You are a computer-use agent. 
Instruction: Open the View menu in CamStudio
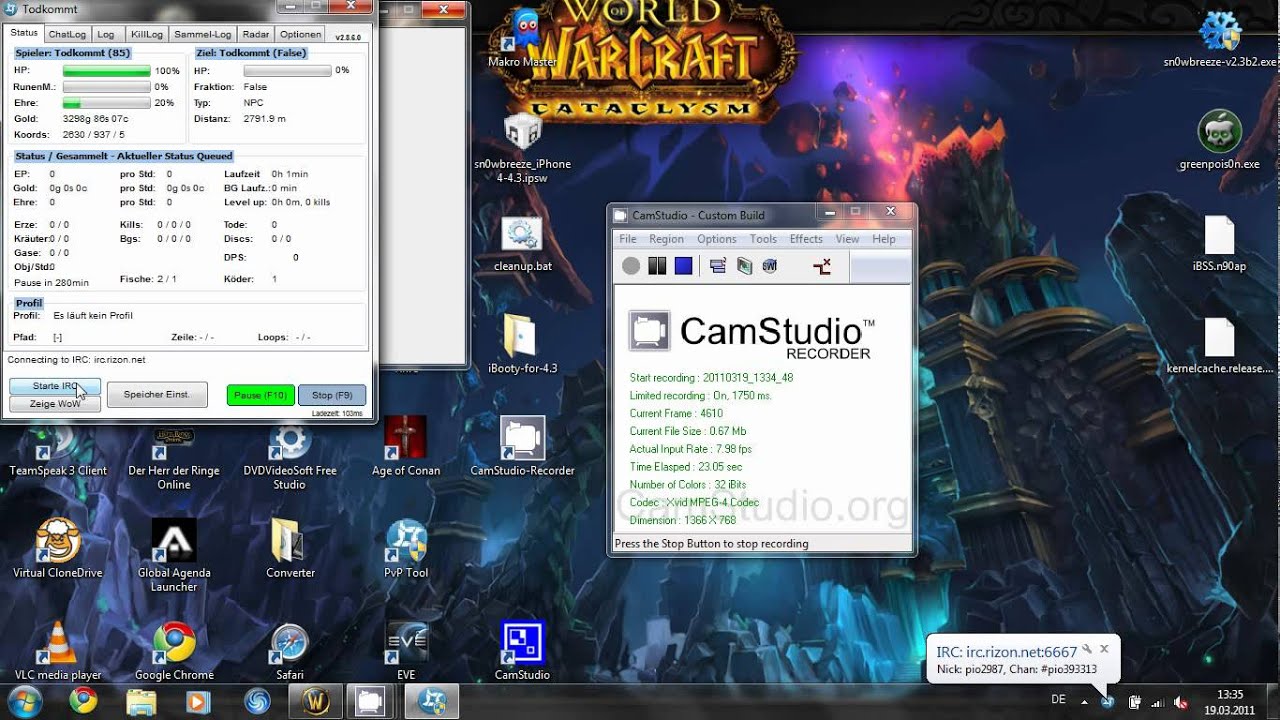(848, 239)
